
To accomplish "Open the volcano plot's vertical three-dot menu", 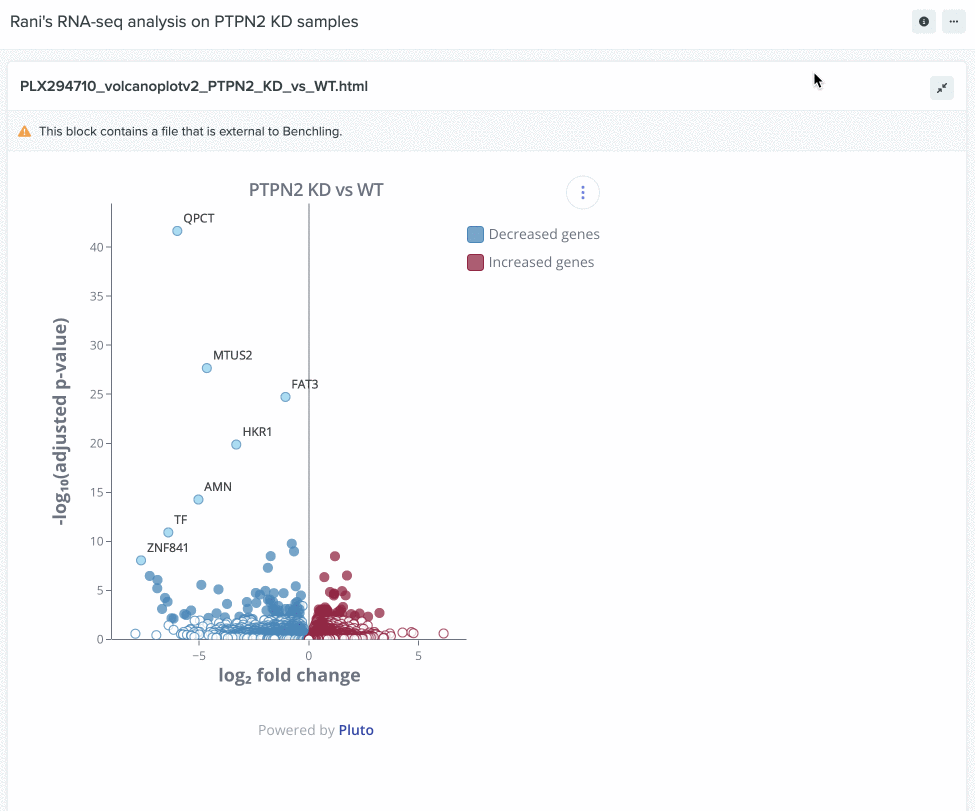I will click(x=583, y=192).
